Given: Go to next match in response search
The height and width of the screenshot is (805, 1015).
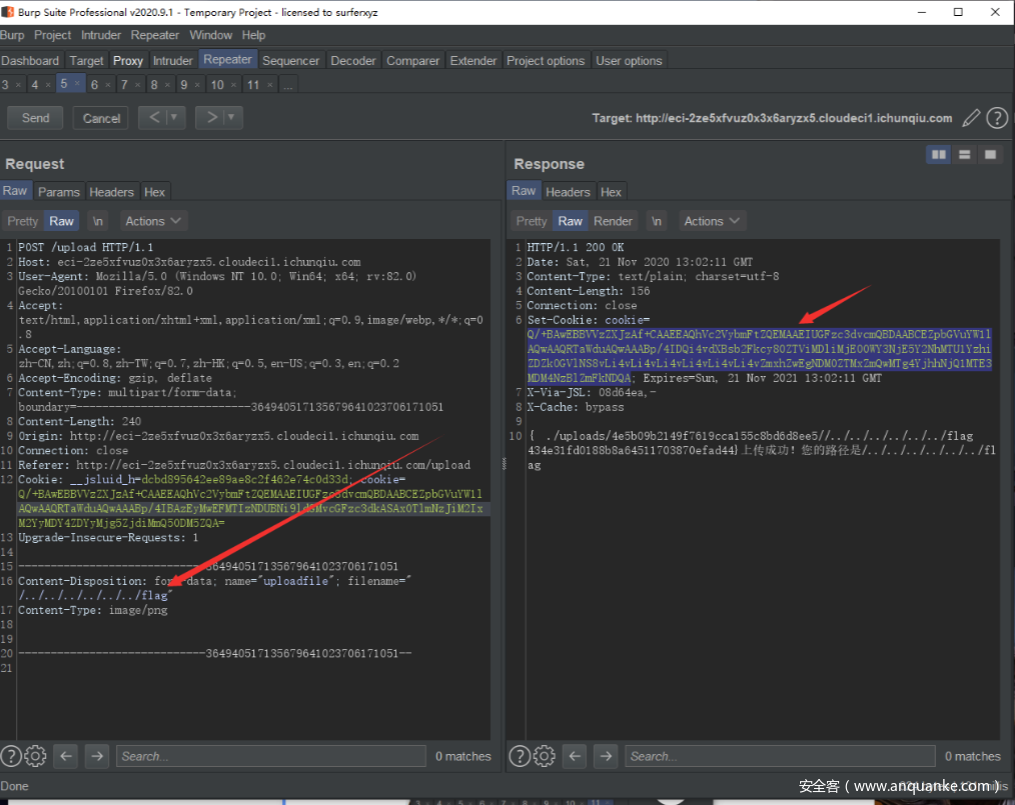Looking at the screenshot, I should (606, 756).
